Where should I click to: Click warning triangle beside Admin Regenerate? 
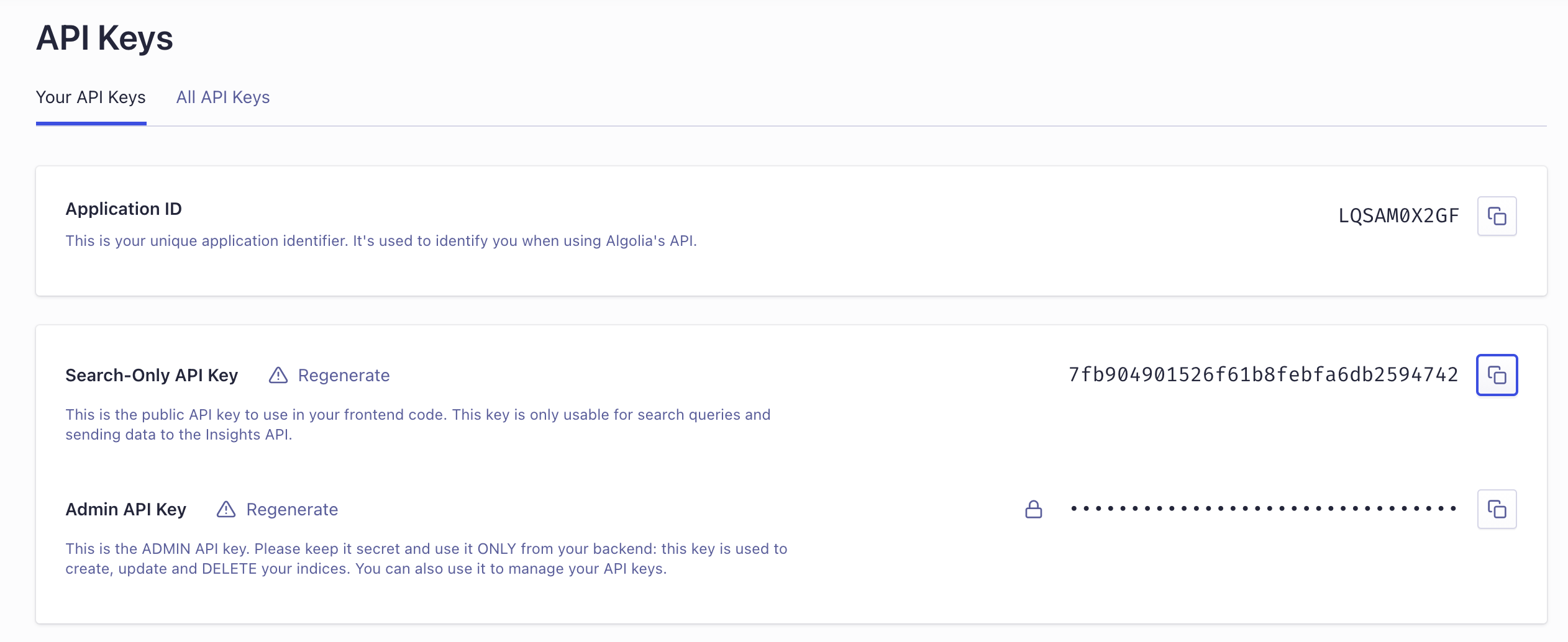click(226, 509)
